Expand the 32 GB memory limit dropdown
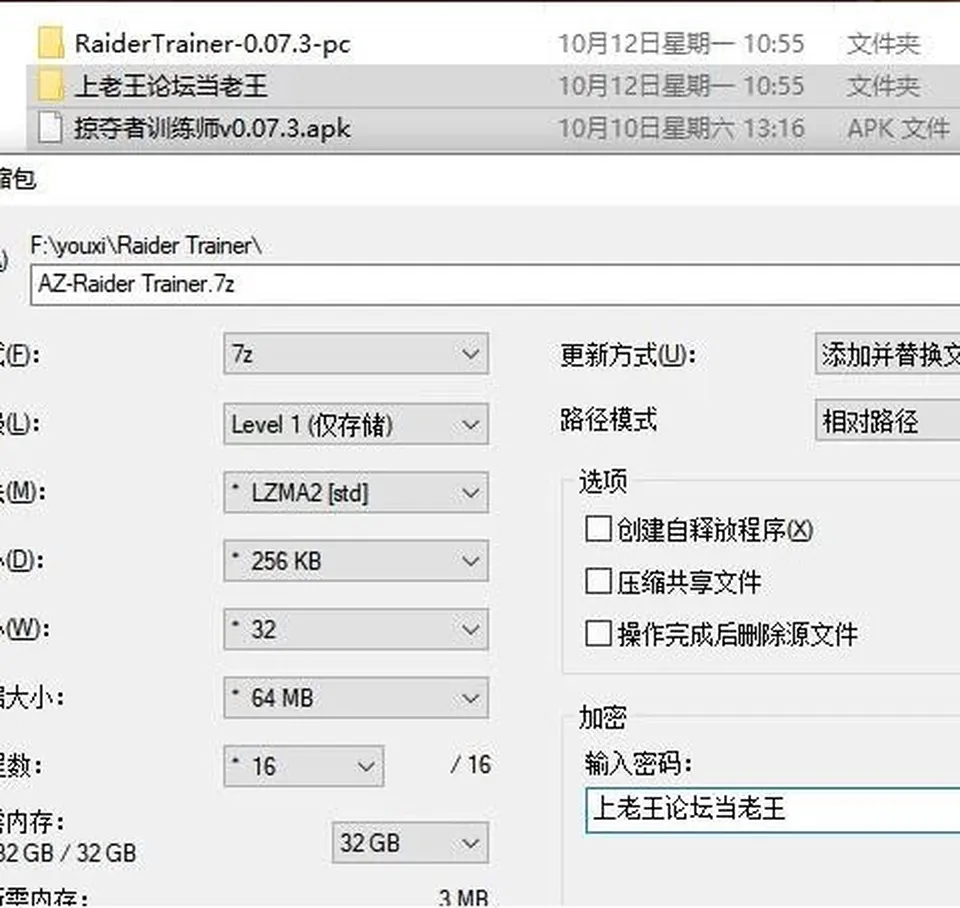This screenshot has width=960, height=908. [x=410, y=843]
